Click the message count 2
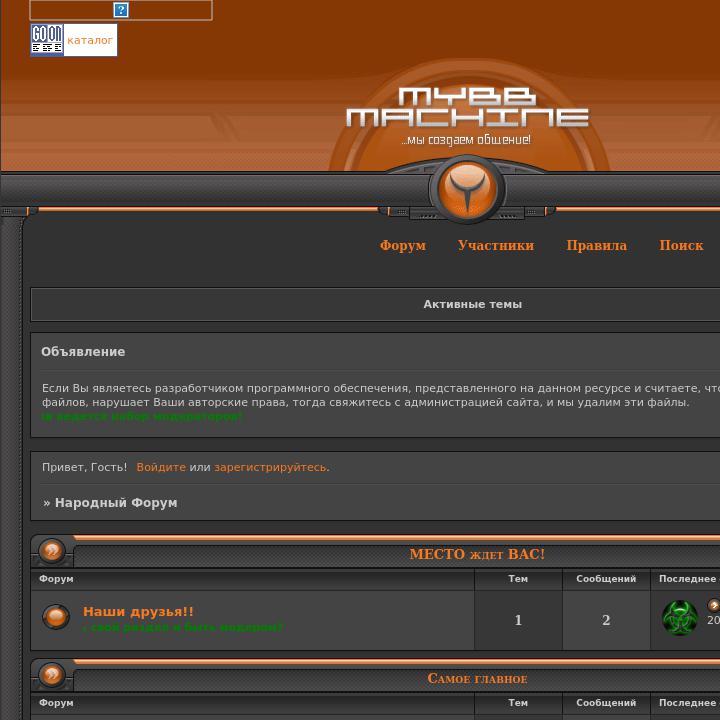Viewport: 720px width, 720px height. pos(606,620)
